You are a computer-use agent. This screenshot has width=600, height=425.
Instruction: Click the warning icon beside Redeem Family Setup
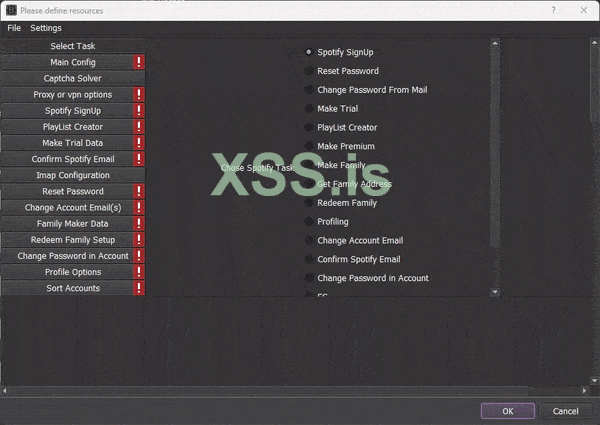[x=139, y=239]
